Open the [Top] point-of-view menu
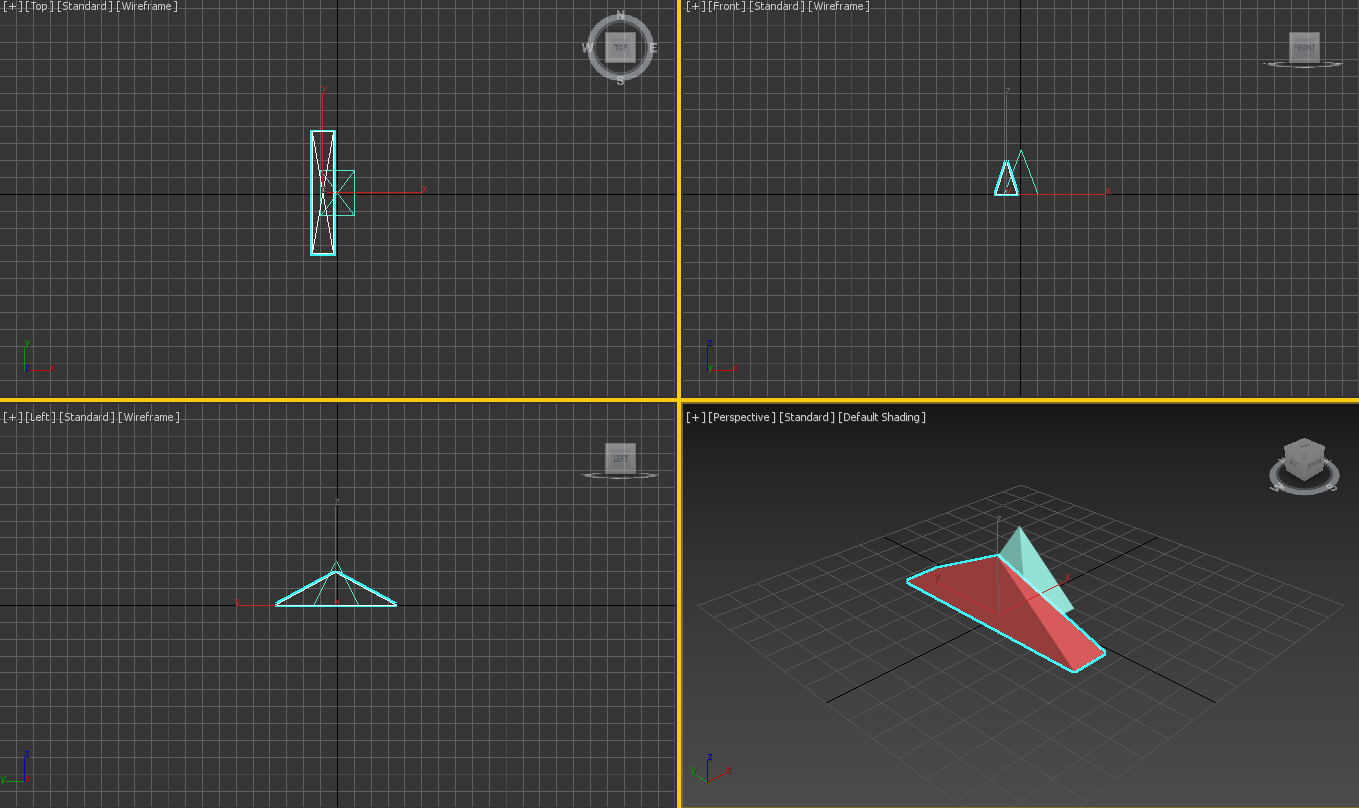This screenshot has width=1359, height=808. [x=39, y=6]
